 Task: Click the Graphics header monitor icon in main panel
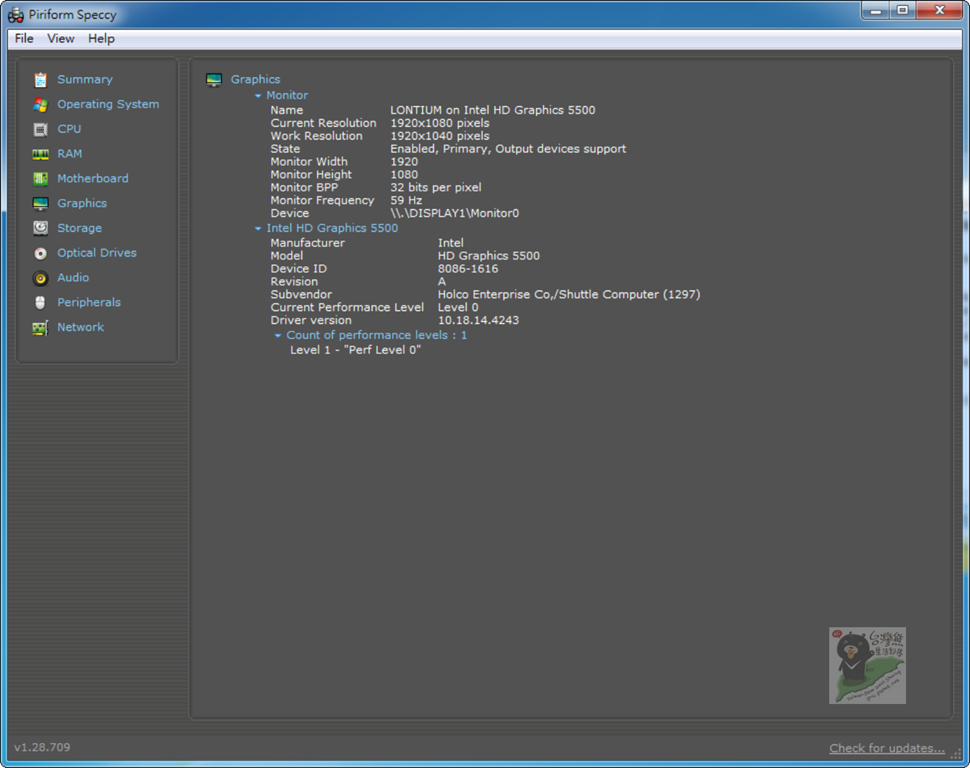[x=214, y=80]
